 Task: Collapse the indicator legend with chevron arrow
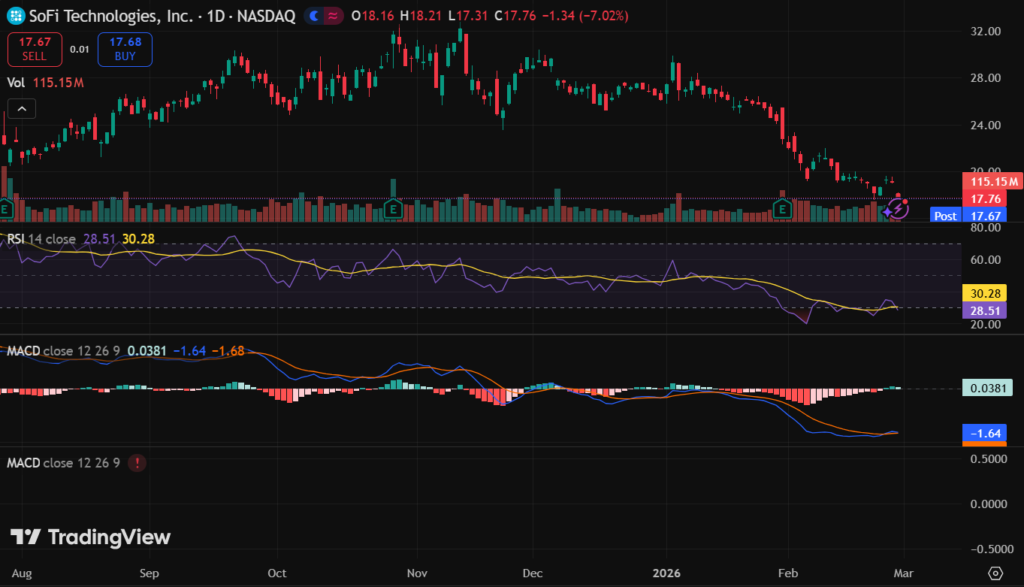pos(20,108)
